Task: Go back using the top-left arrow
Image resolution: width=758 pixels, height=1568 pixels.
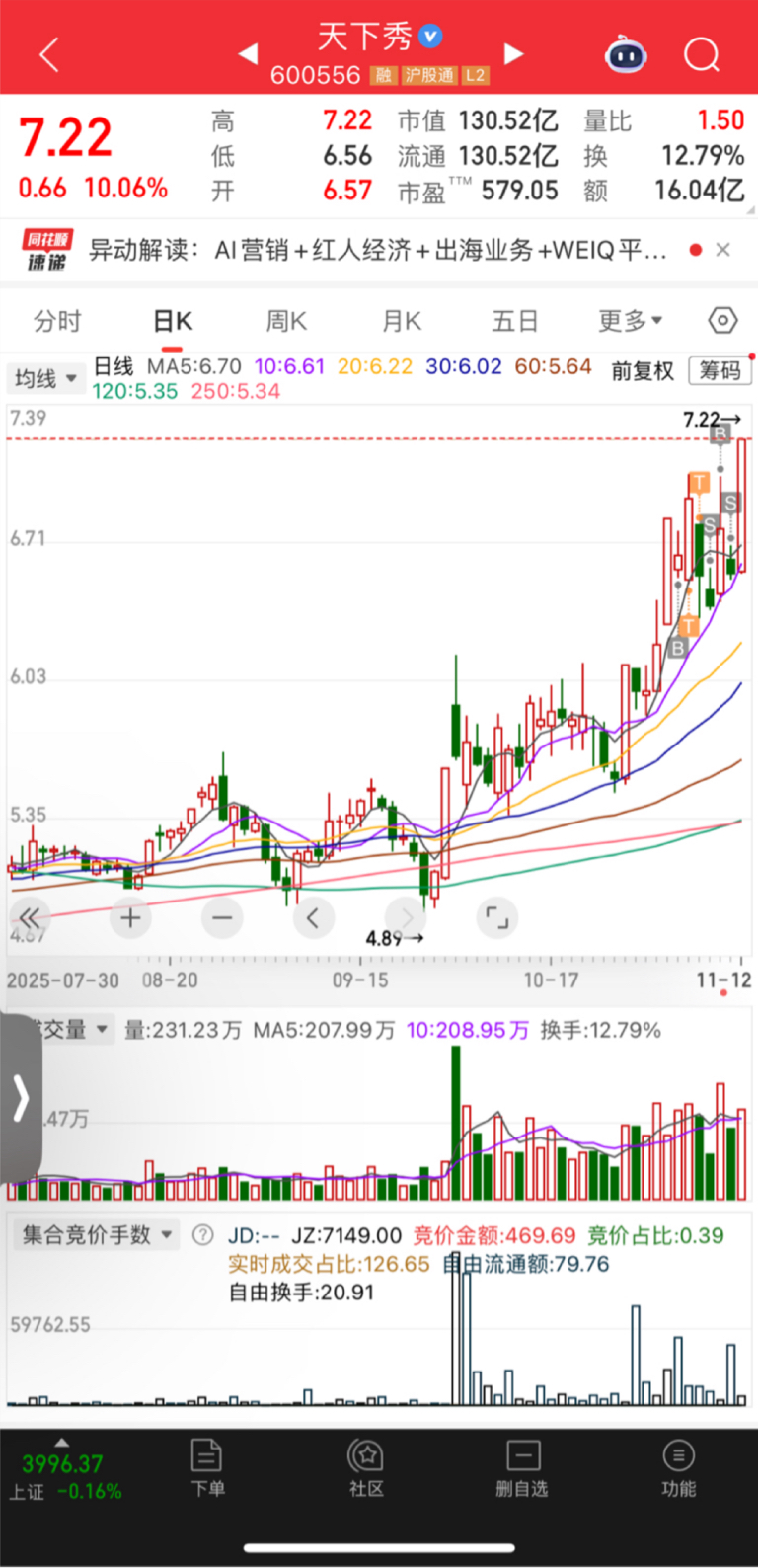Action: [48, 55]
